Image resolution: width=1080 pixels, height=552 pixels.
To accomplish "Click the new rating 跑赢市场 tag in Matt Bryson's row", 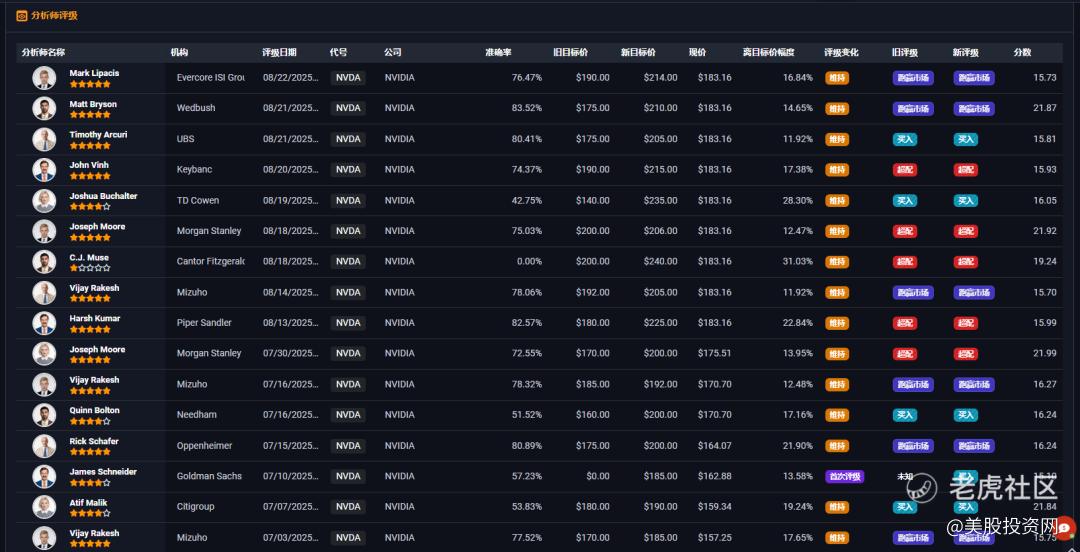I will (x=974, y=108).
